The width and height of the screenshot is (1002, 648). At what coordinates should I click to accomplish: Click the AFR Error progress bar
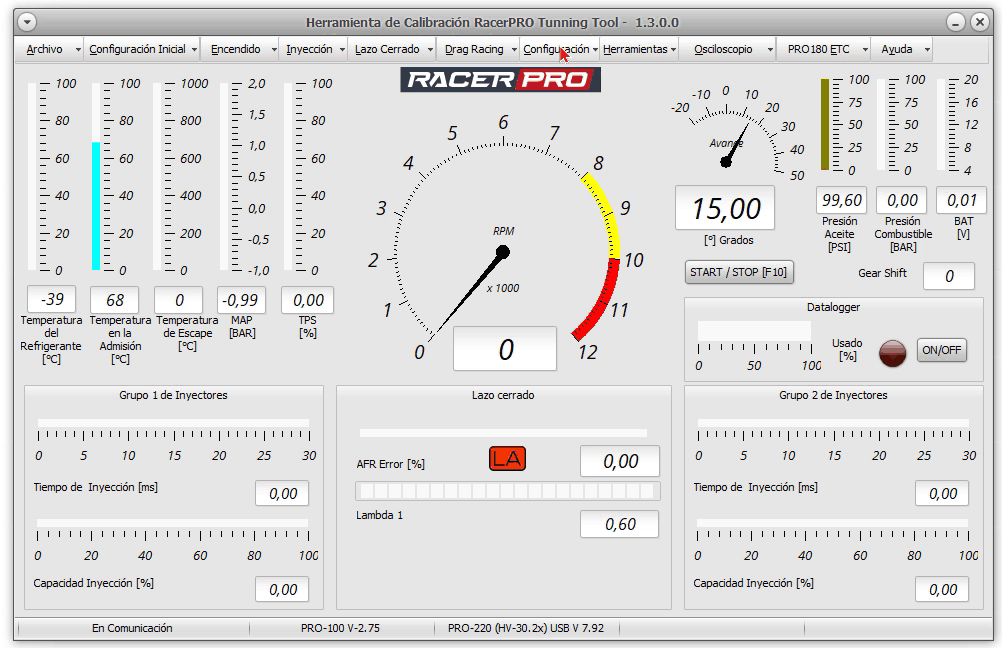coord(503,433)
